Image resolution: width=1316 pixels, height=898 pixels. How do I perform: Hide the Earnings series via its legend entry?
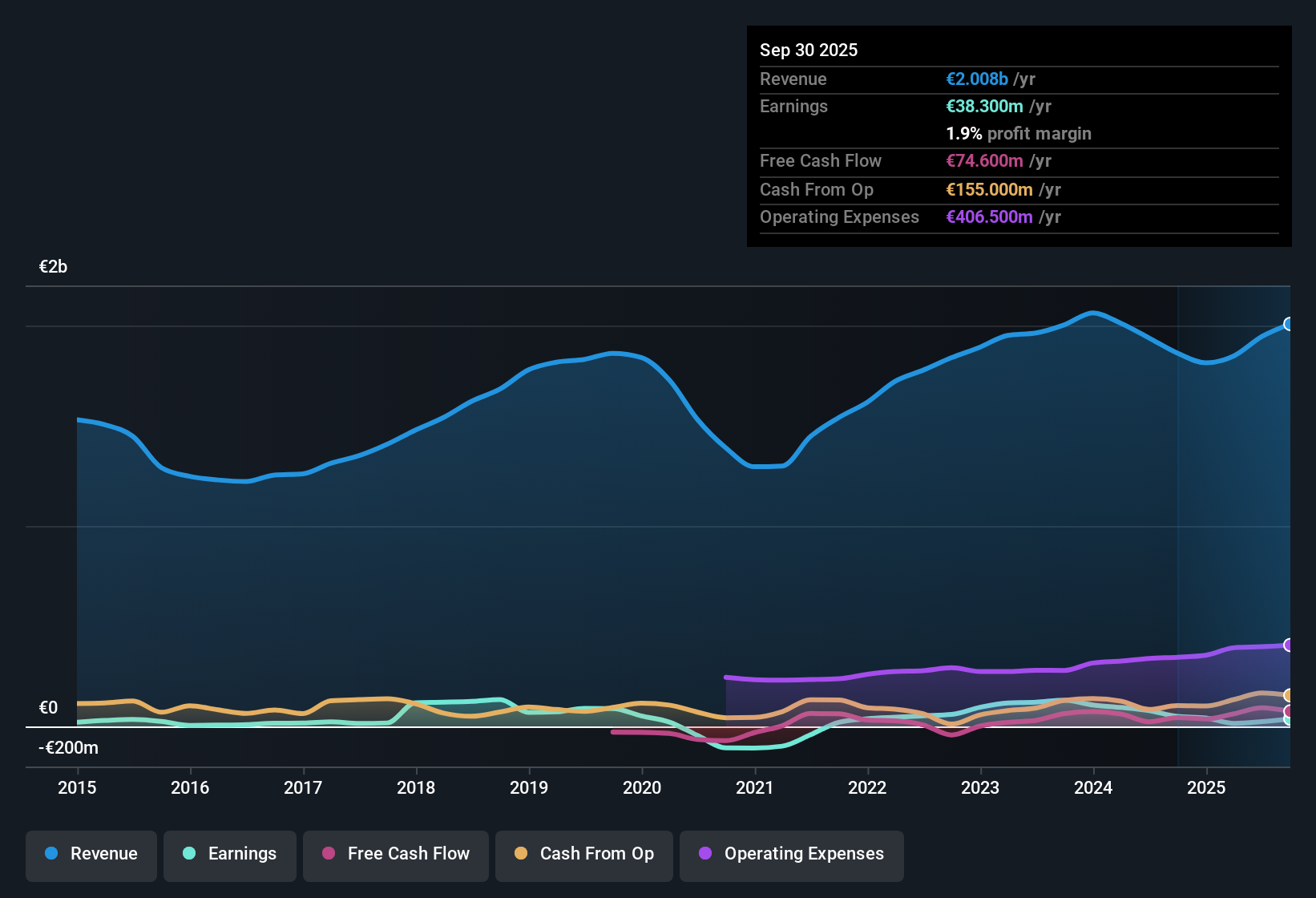[x=230, y=855]
